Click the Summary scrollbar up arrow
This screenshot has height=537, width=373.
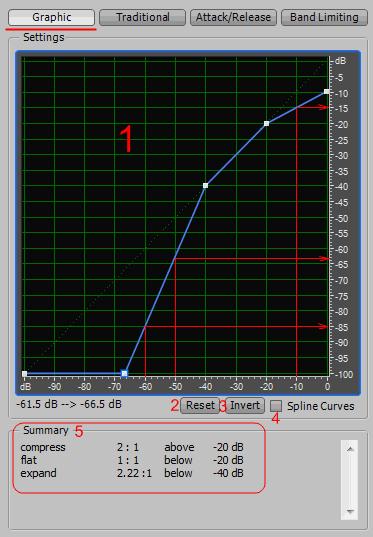pos(350,449)
